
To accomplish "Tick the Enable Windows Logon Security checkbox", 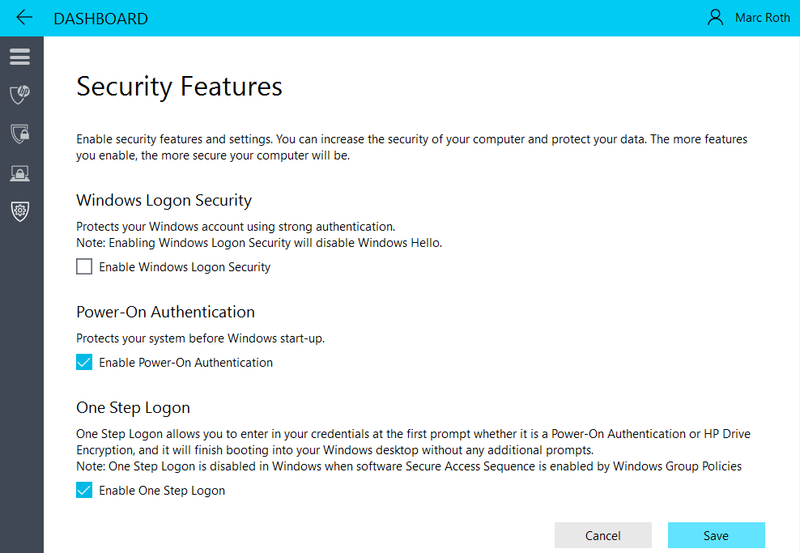I will tap(84, 266).
